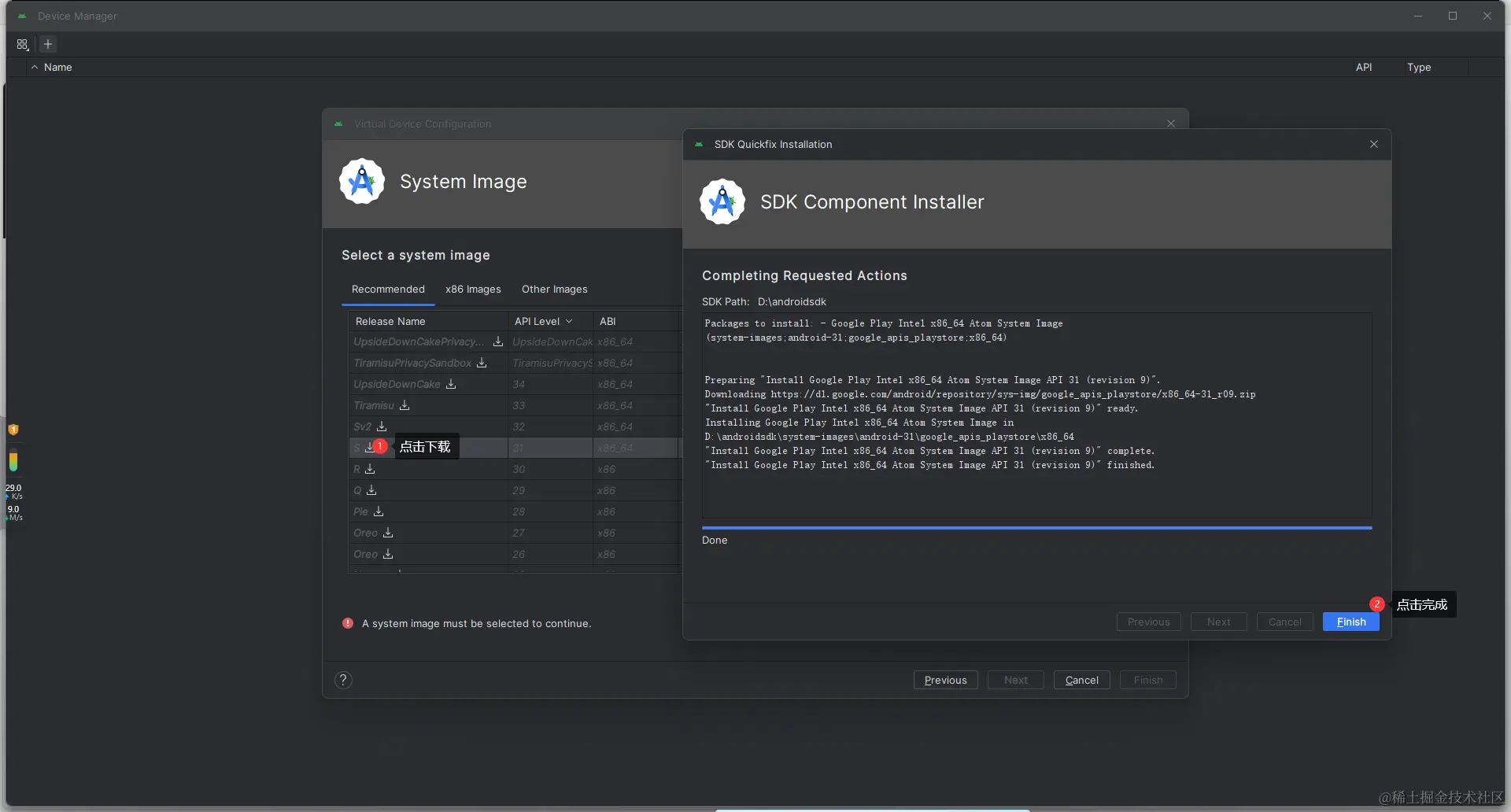Image resolution: width=1511 pixels, height=812 pixels.
Task: Toggle sort arrow on Name column
Action: [35, 68]
